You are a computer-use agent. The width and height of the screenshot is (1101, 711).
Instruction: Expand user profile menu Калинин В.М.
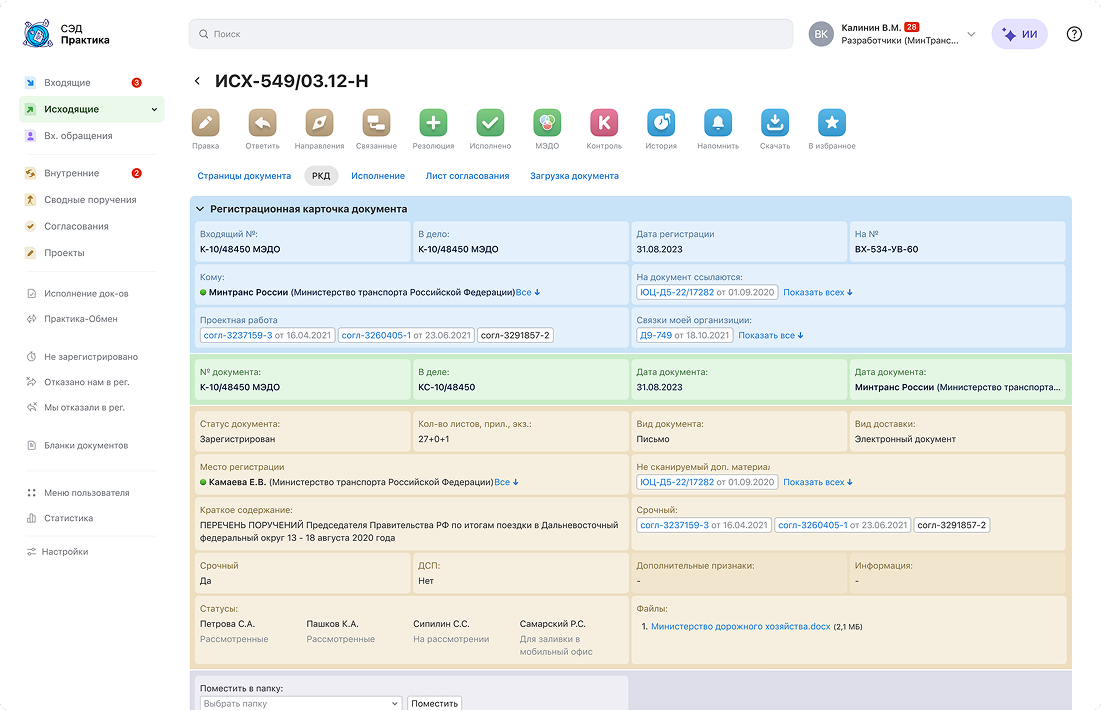coord(970,35)
